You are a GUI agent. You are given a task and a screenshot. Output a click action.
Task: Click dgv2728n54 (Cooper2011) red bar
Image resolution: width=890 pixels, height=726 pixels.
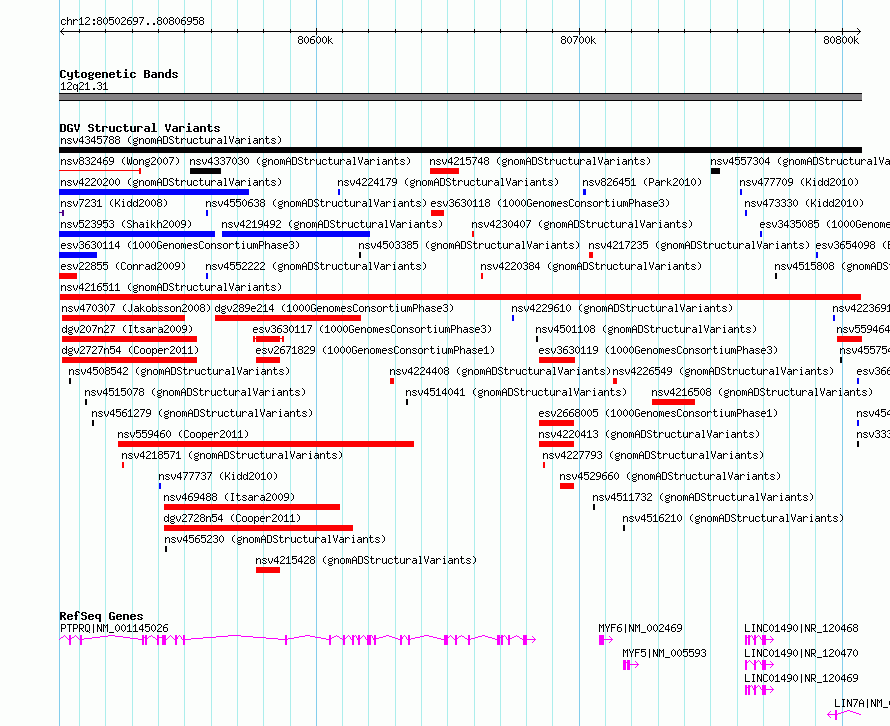(x=258, y=528)
